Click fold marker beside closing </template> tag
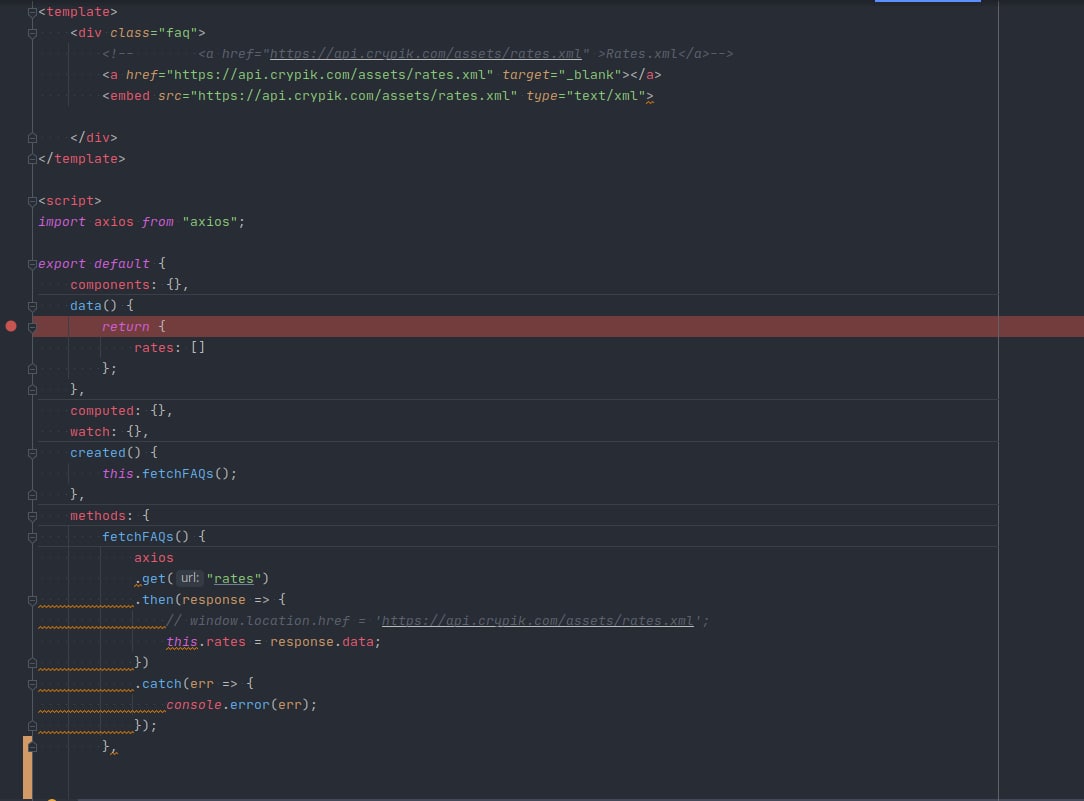 32,159
